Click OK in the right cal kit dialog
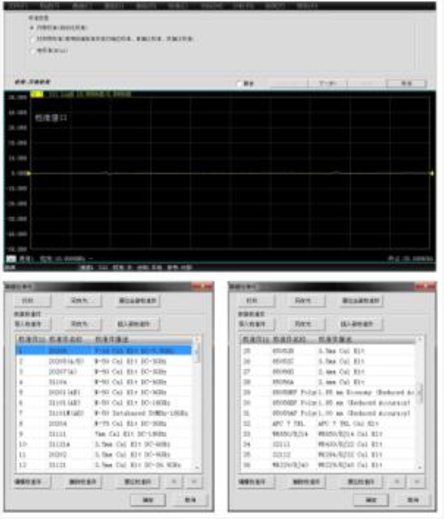Image resolution: width=444 pixels, height=519 pixels. point(371,500)
